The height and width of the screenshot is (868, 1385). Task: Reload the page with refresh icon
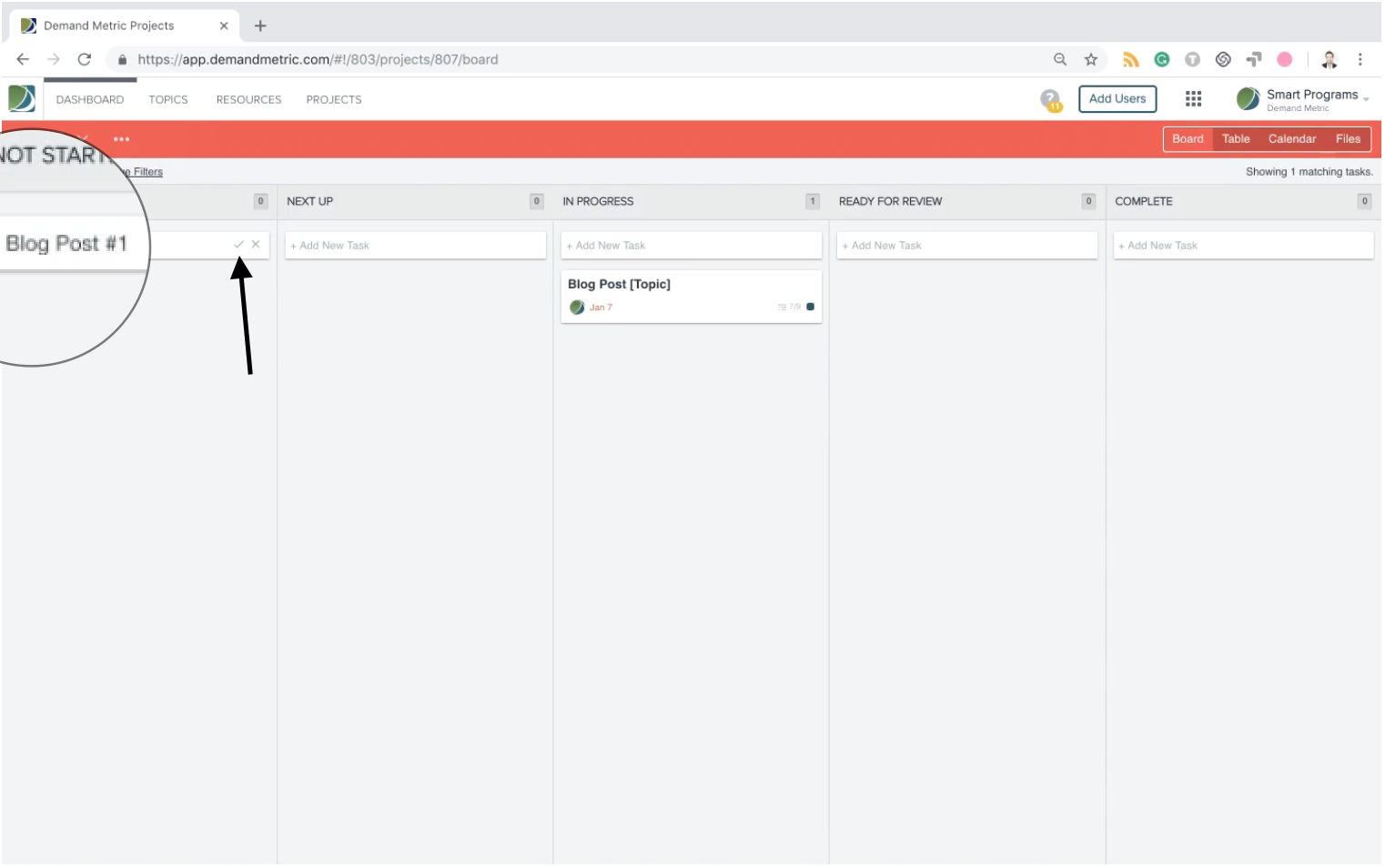tap(85, 59)
